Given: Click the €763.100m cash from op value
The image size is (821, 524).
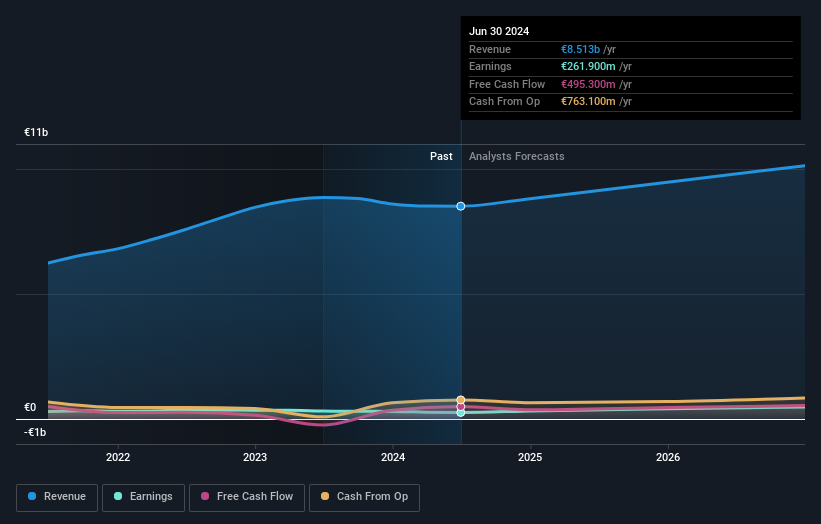Looking at the screenshot, I should 589,102.
